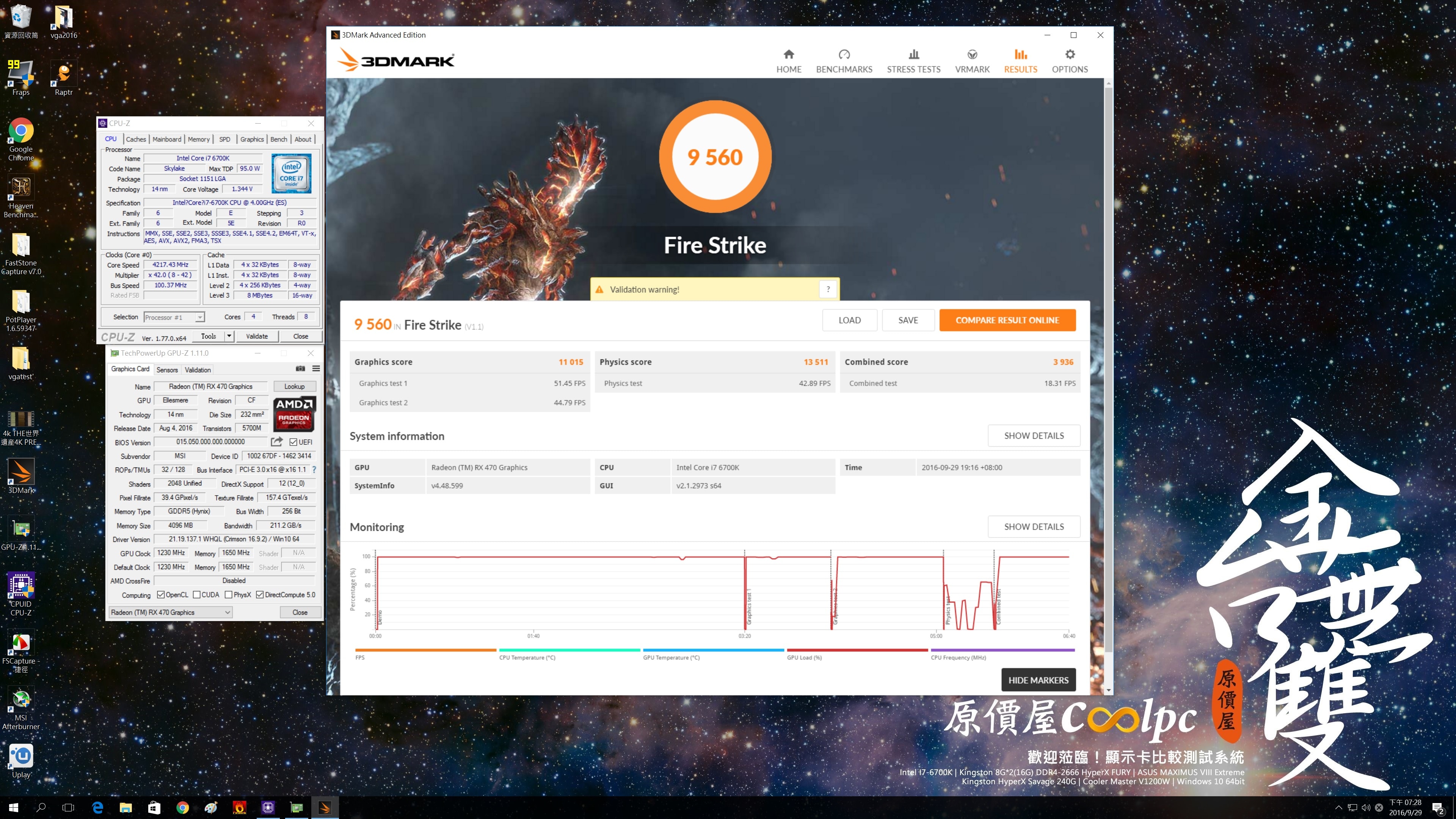Click the GPU-Z Lookup button

(294, 387)
